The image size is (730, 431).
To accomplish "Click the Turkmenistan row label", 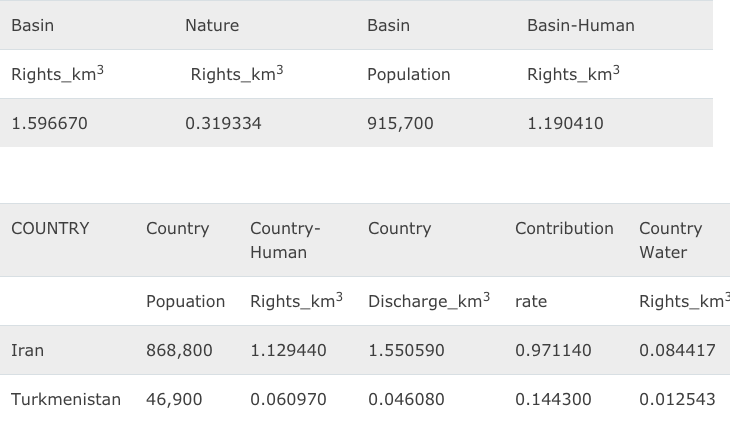I will [66, 400].
